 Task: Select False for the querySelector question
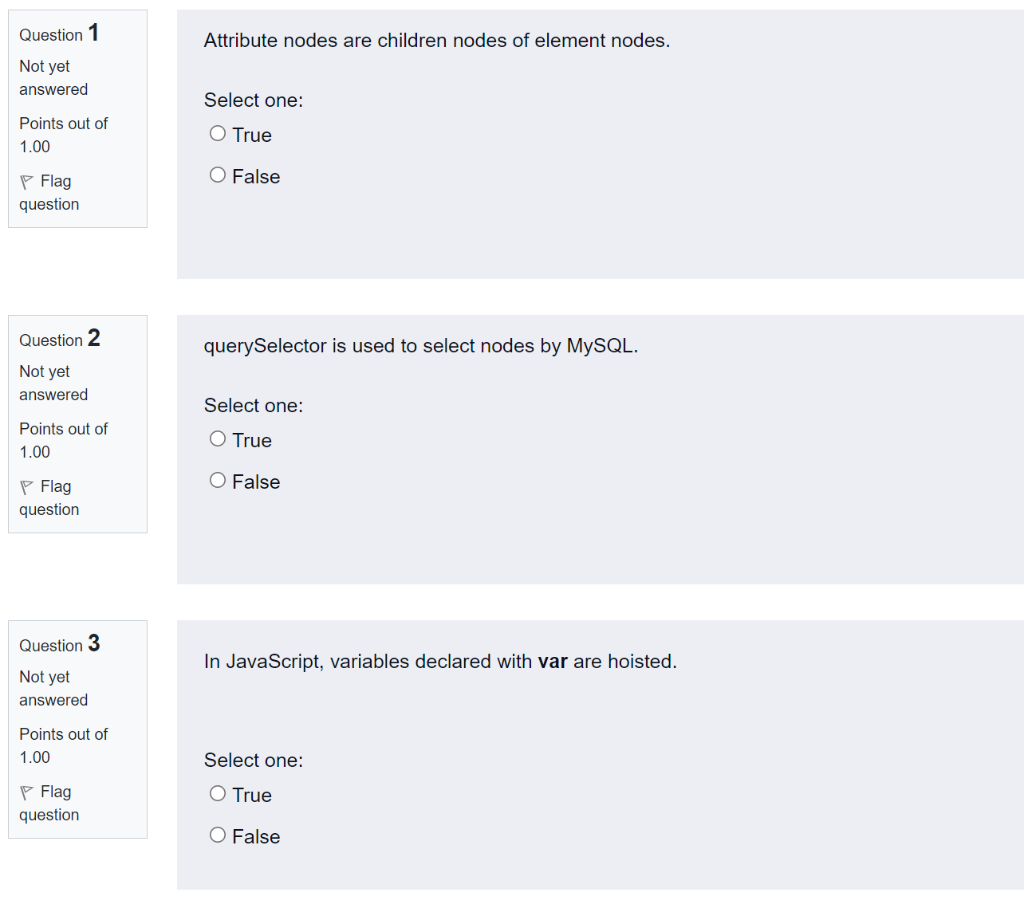click(217, 479)
